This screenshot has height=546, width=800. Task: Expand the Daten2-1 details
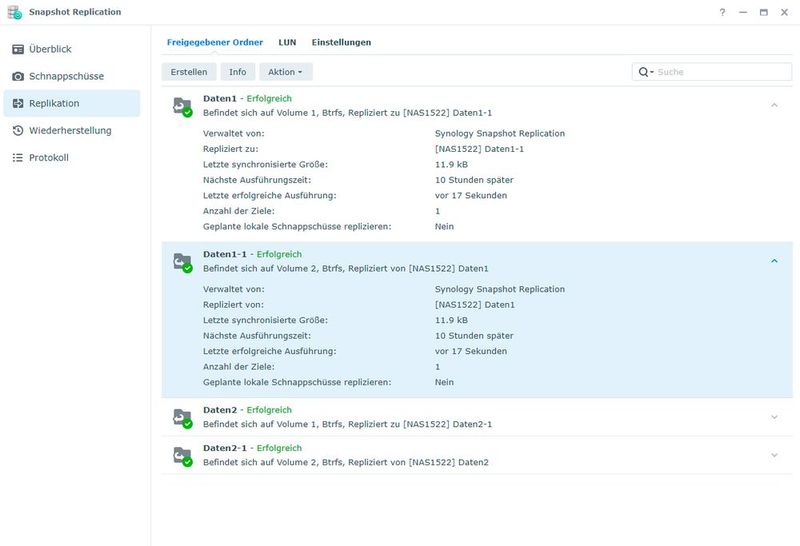[x=774, y=455]
